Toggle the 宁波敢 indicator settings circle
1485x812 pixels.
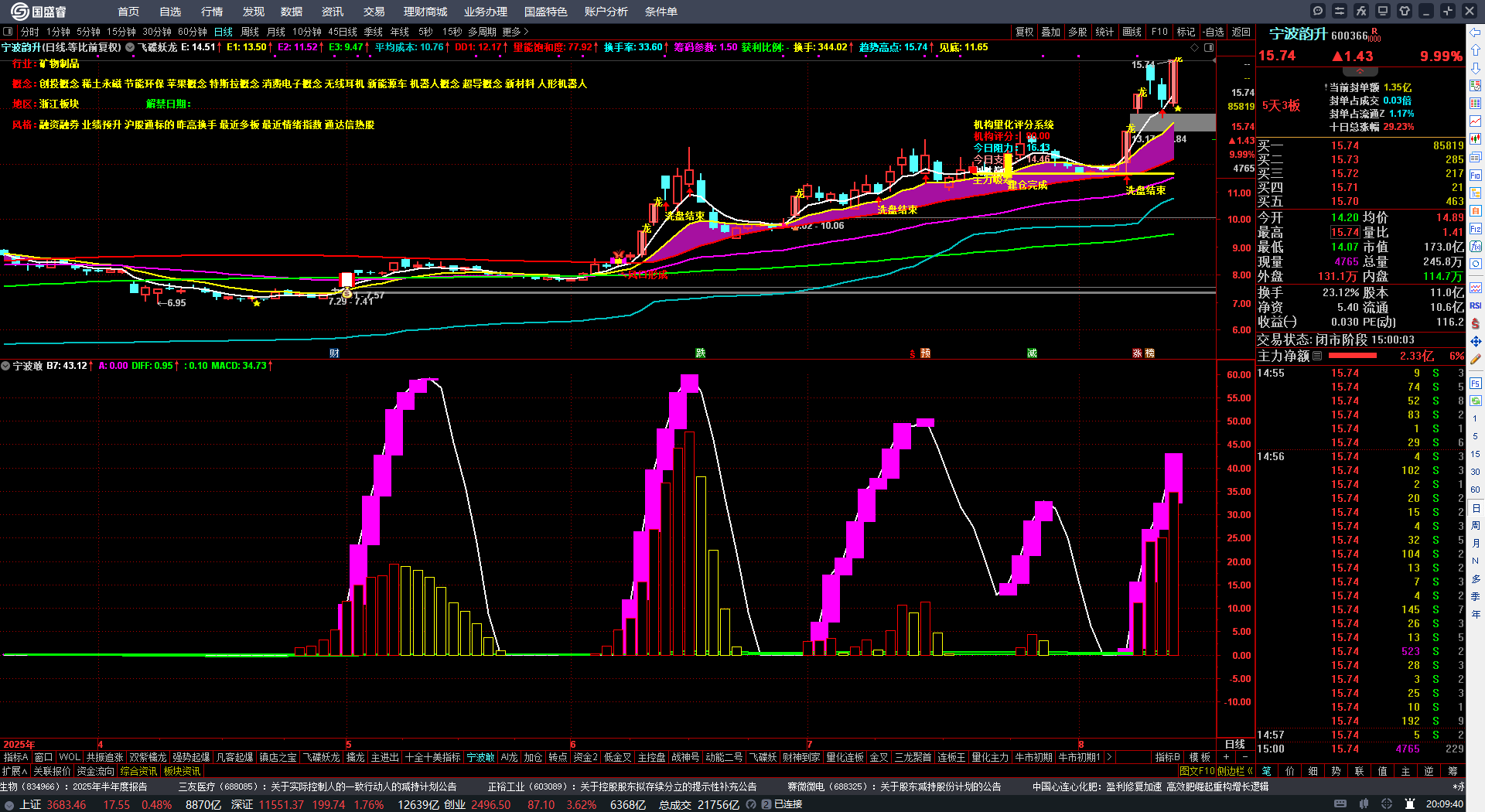tap(5, 366)
